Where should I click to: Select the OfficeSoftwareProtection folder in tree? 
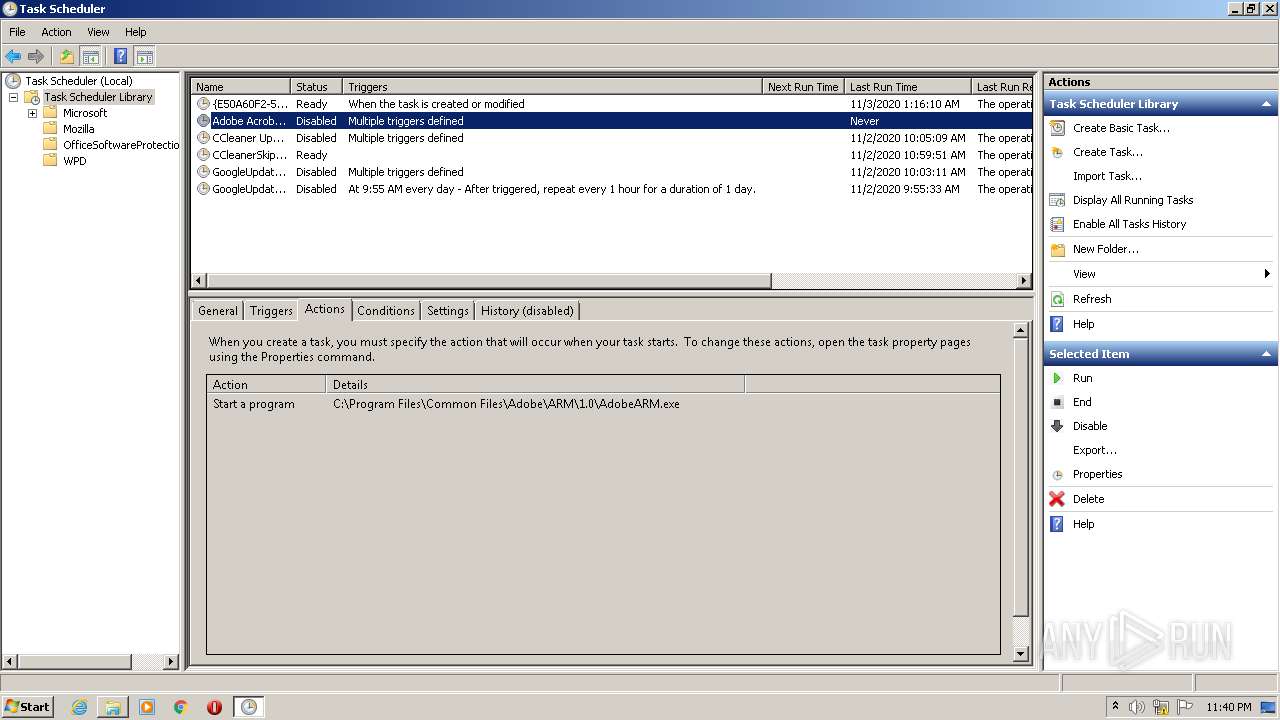click(x=121, y=145)
